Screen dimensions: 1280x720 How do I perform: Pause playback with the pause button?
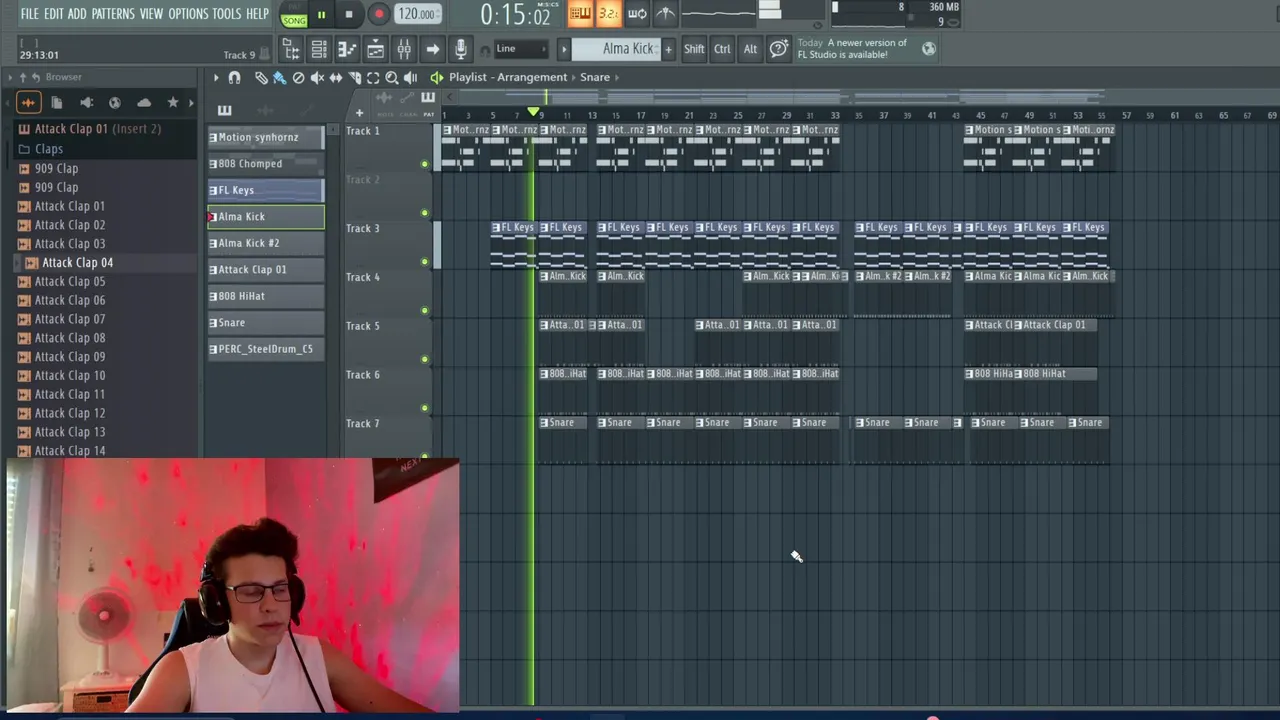tap(321, 15)
